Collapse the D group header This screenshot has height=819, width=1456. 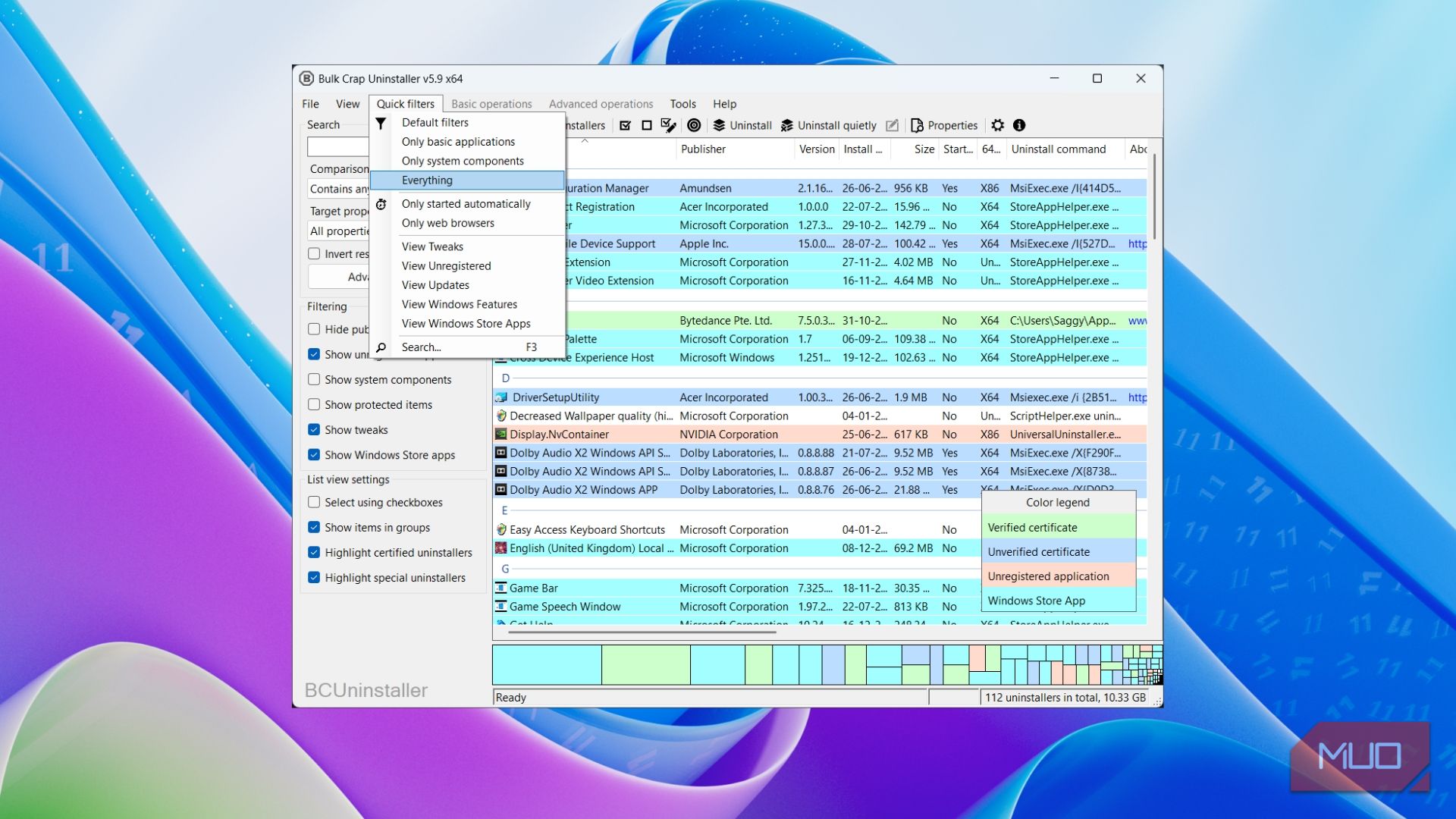pos(506,378)
